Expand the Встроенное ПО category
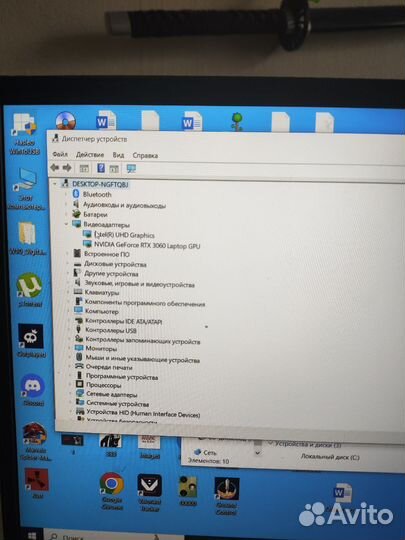 [68, 254]
